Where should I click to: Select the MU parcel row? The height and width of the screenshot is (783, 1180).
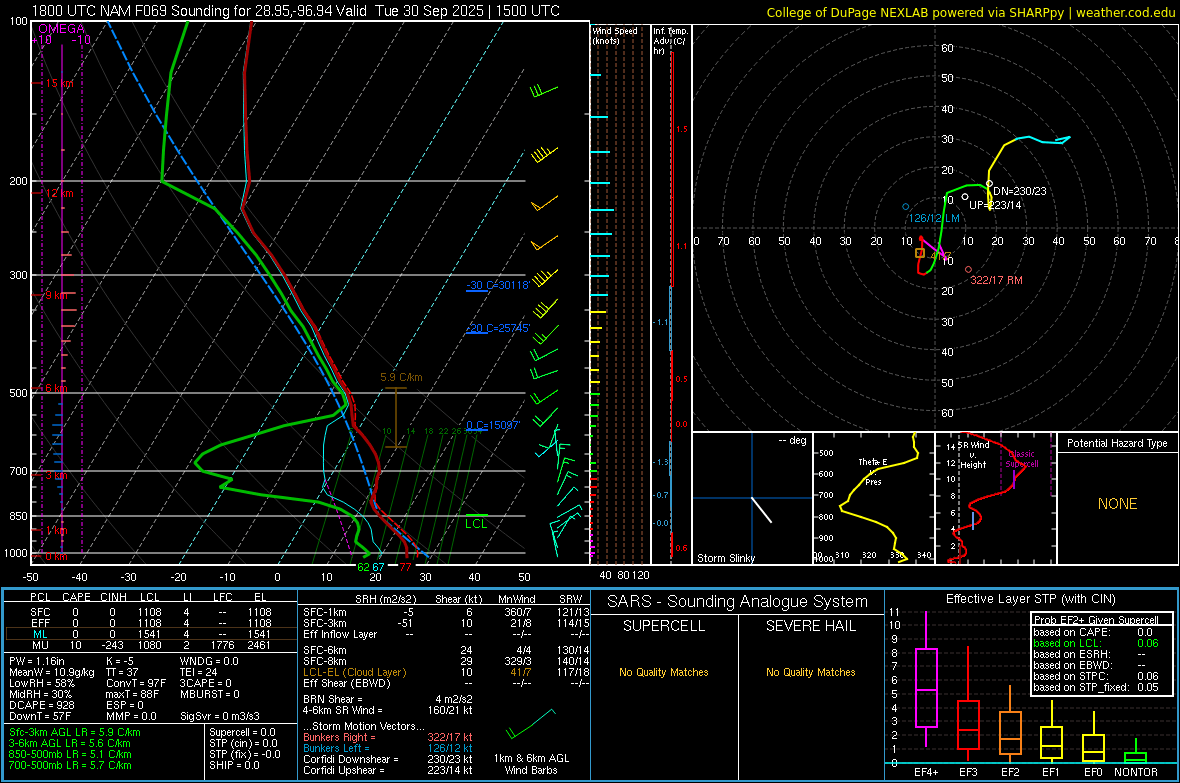tap(151, 645)
